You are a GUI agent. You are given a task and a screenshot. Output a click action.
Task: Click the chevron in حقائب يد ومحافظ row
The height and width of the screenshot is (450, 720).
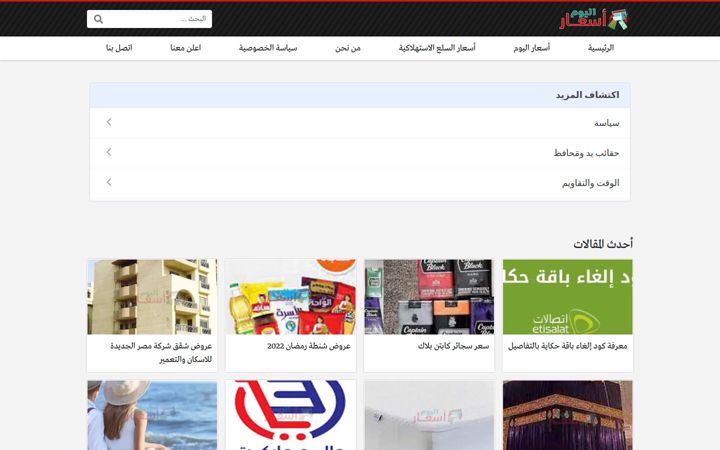pyautogui.click(x=109, y=152)
